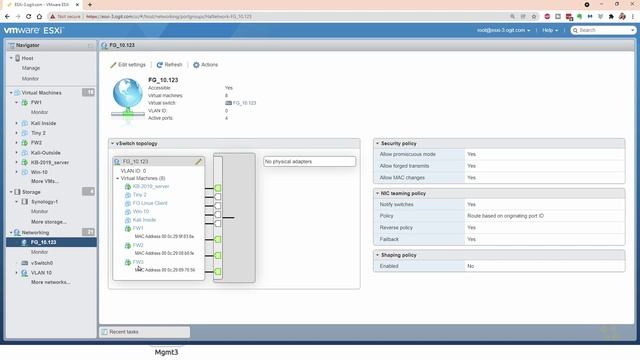
Task: Click KB-2019_server VM icon in Navigator
Action: (x=24, y=162)
